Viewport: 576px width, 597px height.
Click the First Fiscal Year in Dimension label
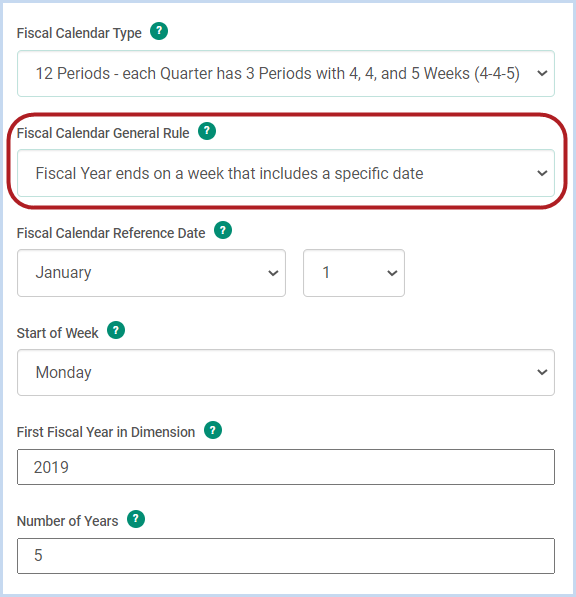pyautogui.click(x=106, y=433)
